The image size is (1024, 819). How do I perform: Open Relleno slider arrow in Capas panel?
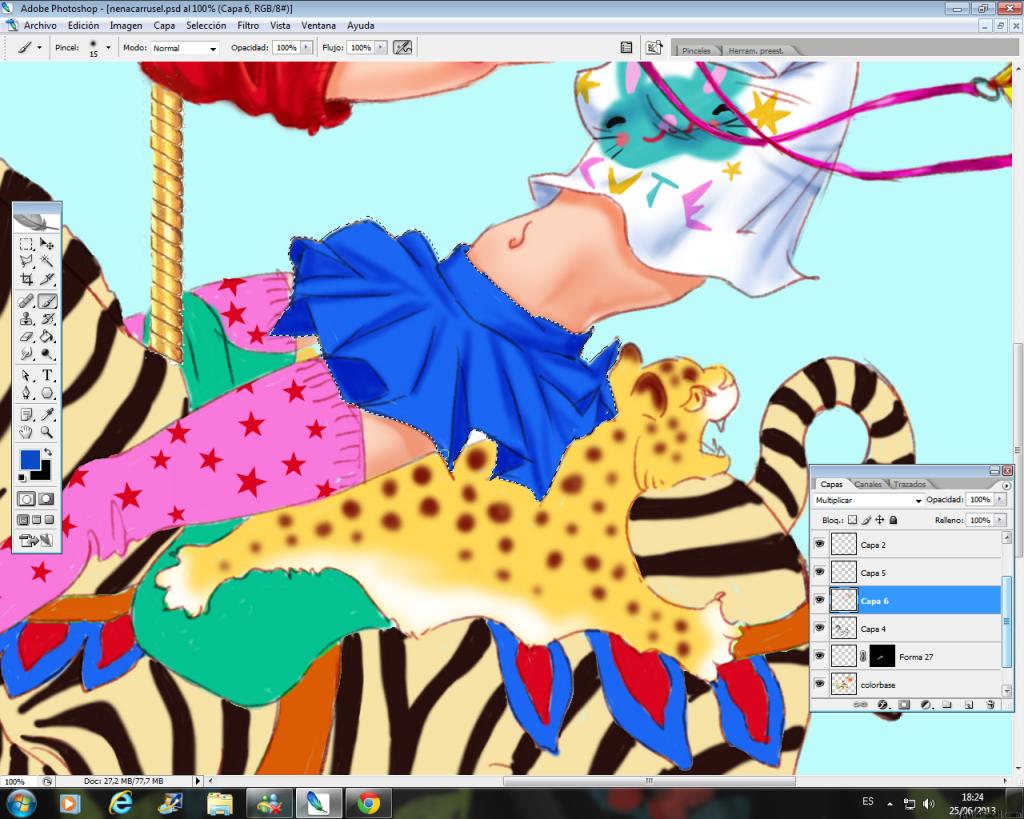click(x=1000, y=521)
